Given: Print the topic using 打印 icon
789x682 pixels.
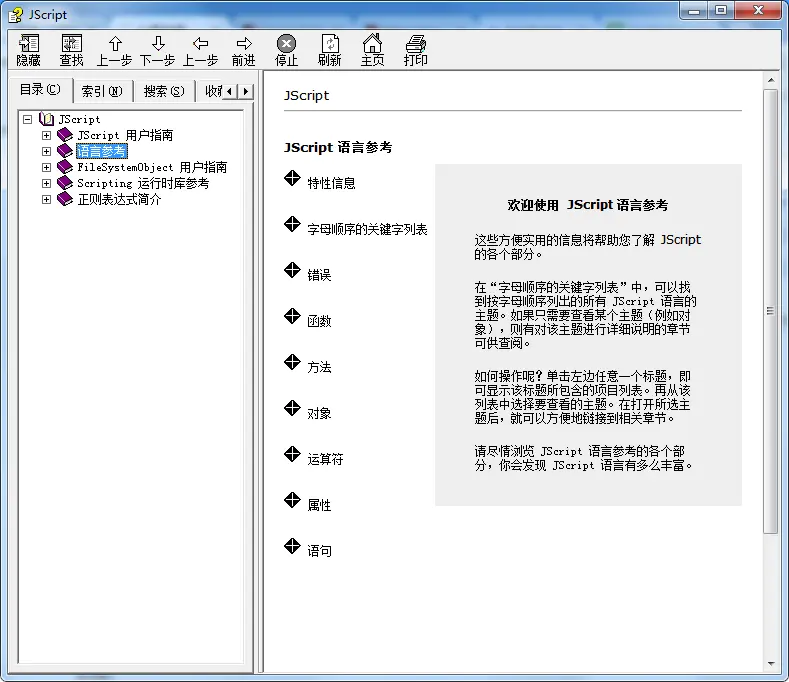Looking at the screenshot, I should coord(415,43).
